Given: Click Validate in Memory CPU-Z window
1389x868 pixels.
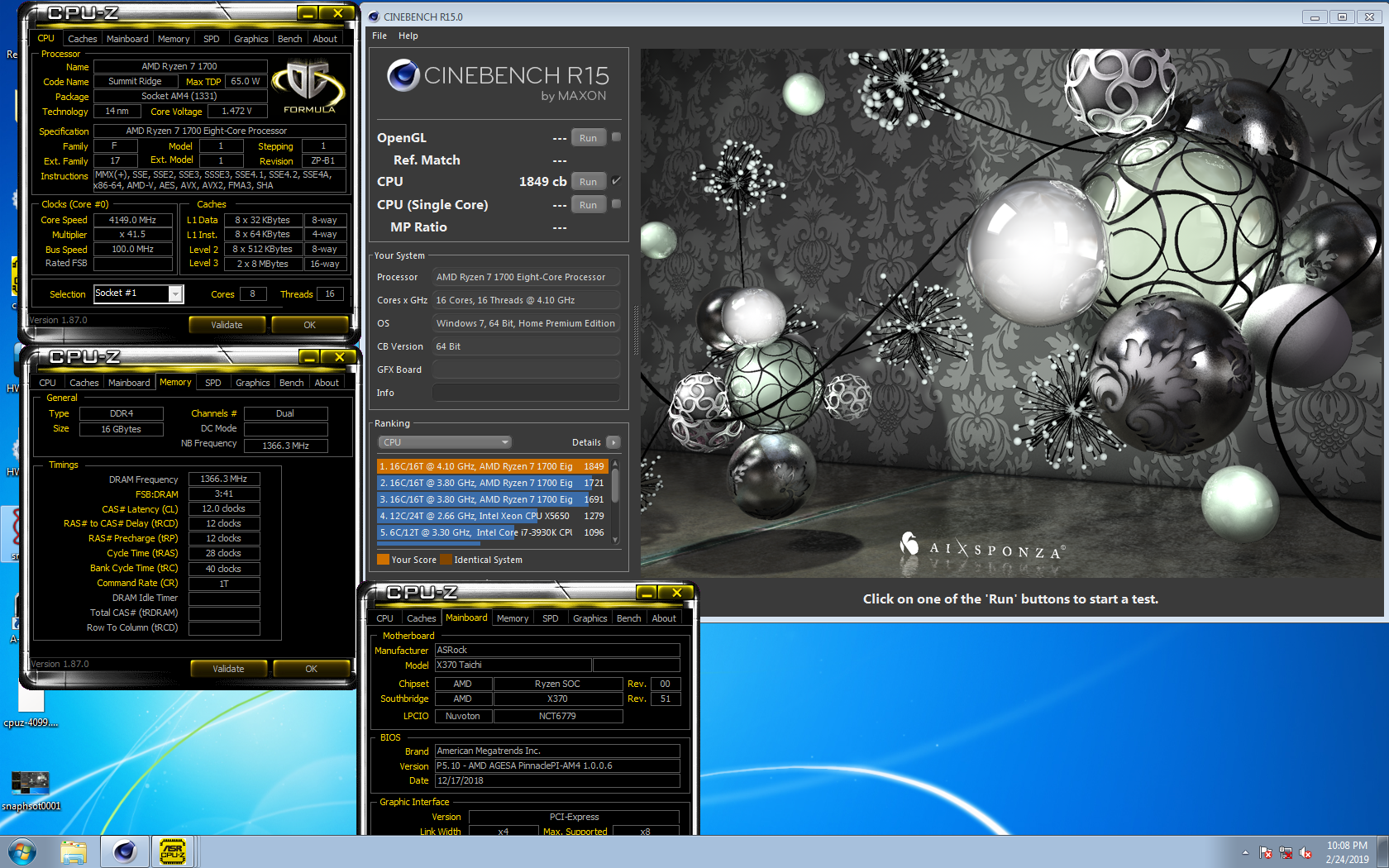Looking at the screenshot, I should [x=228, y=669].
